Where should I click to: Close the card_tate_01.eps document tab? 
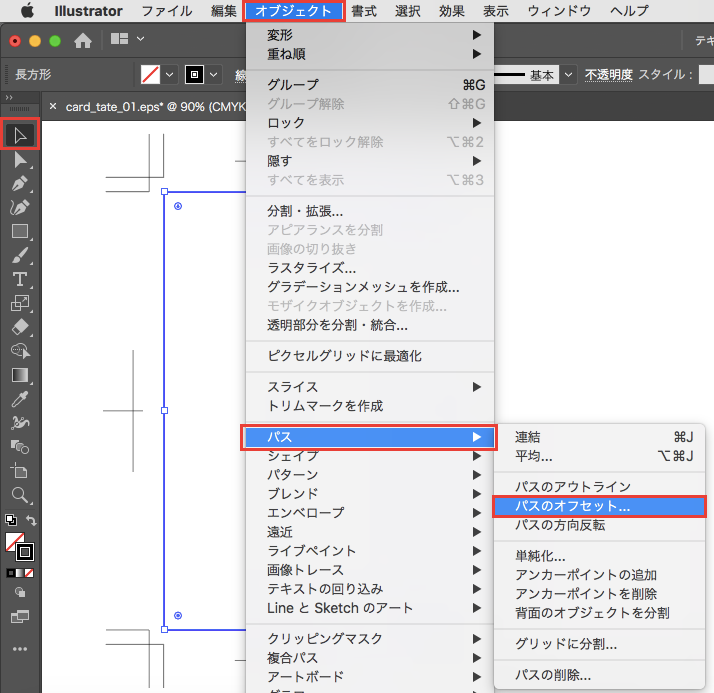tap(53, 107)
